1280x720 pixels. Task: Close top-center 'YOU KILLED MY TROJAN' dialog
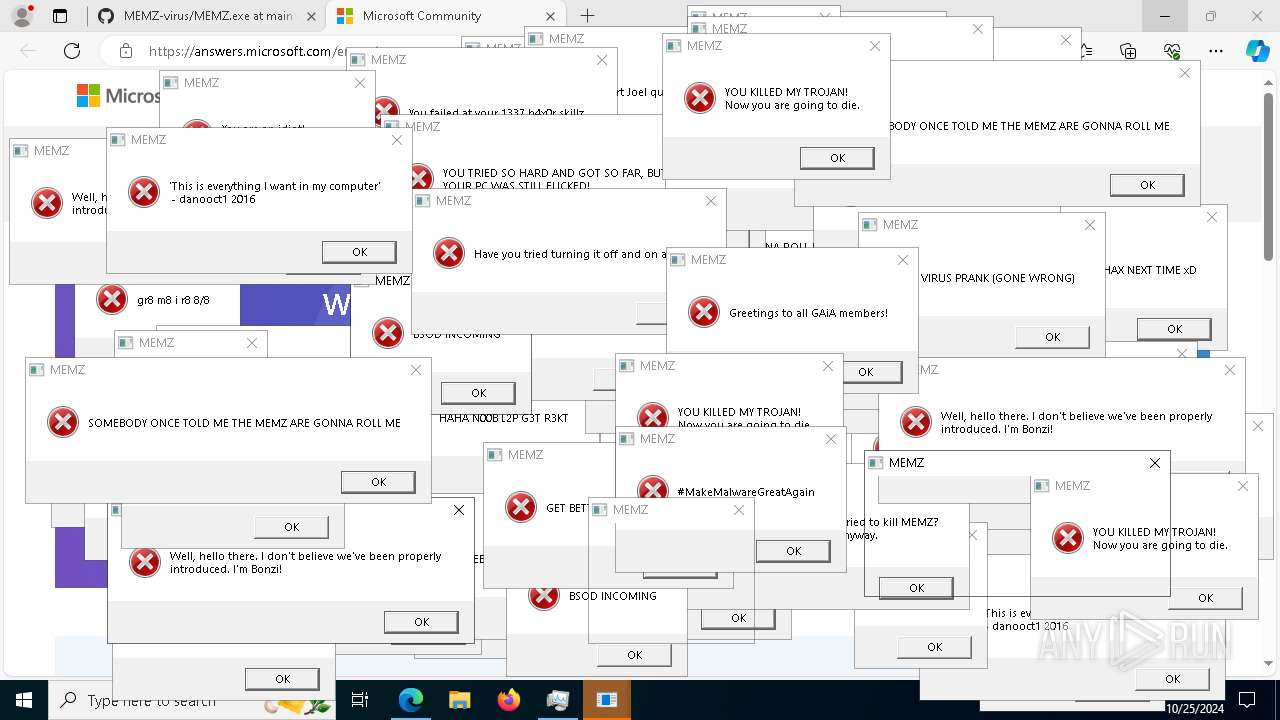[875, 46]
